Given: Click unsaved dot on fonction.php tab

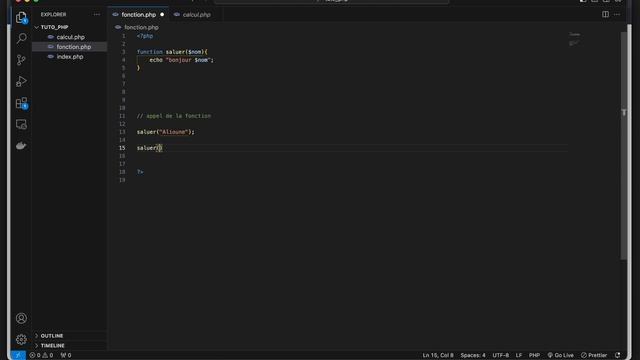Looking at the screenshot, I should coord(162,14).
